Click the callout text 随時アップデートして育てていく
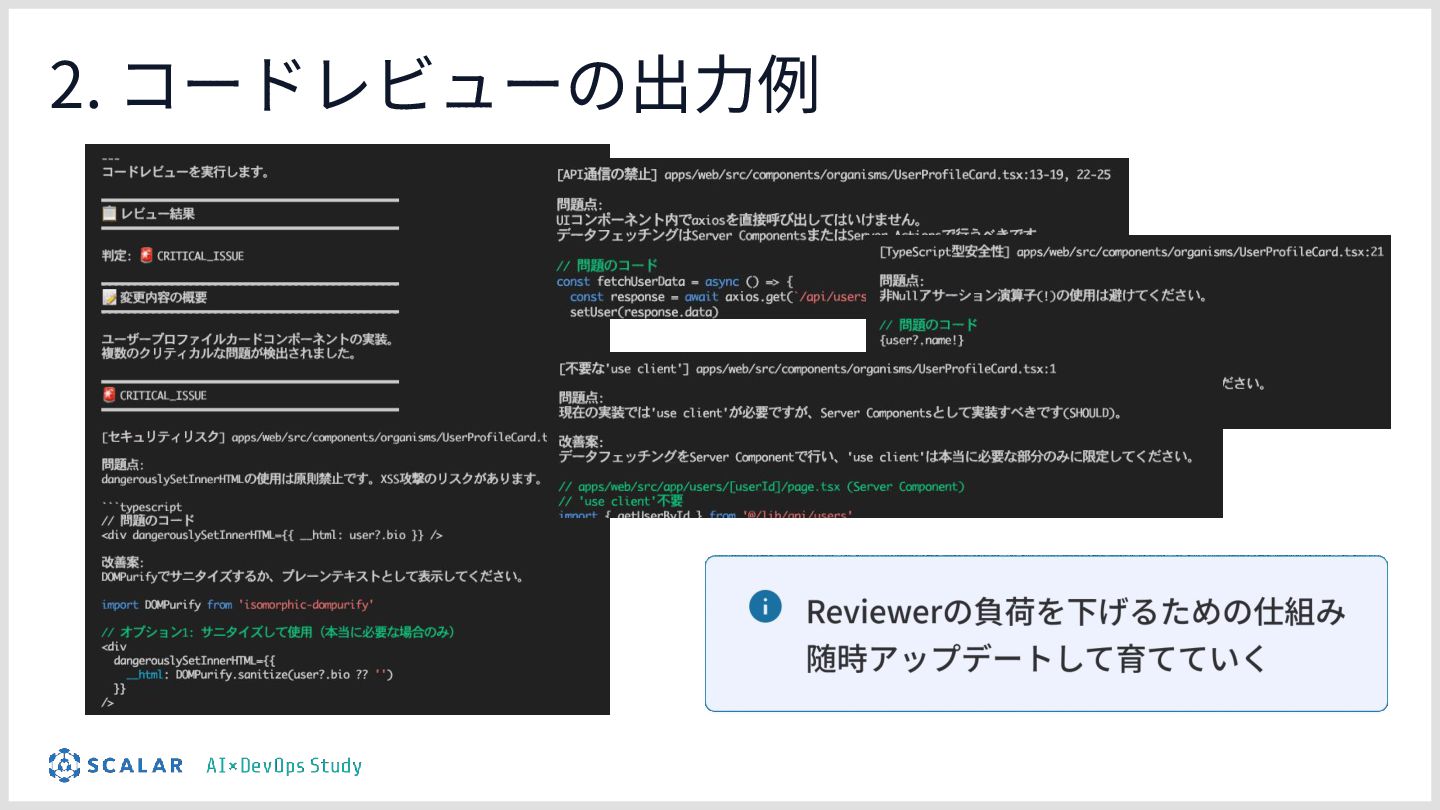The image size is (1440, 810). pyautogui.click(x=1037, y=659)
